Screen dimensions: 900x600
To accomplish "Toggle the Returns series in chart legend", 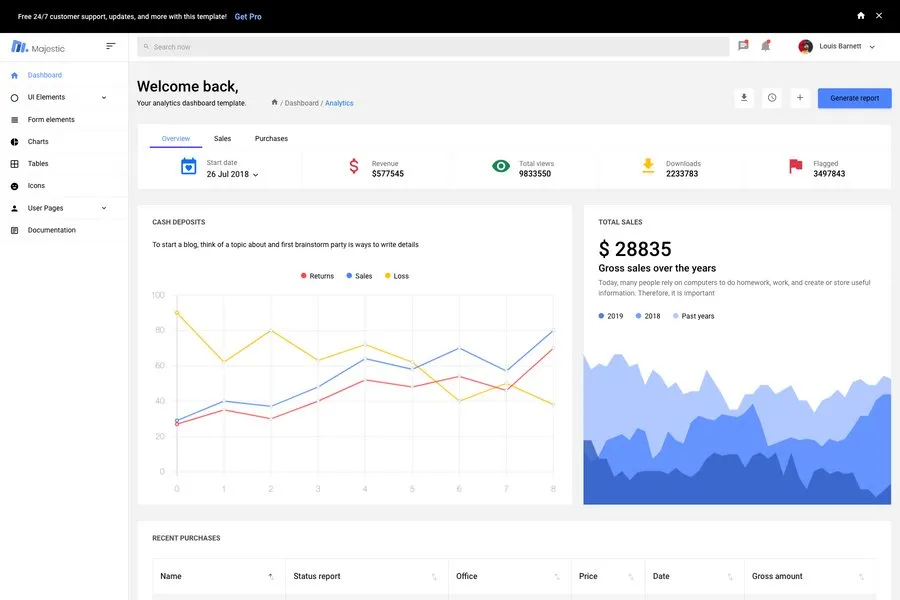I will [317, 276].
